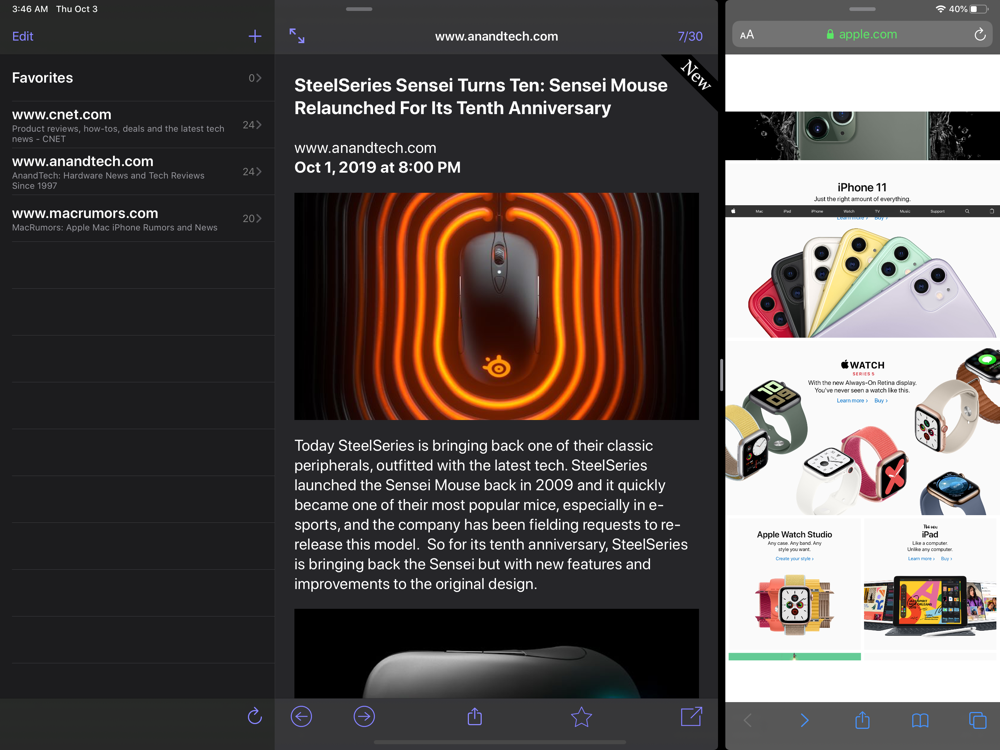Go to the next article
This screenshot has height=750, width=1000.
tap(364, 717)
